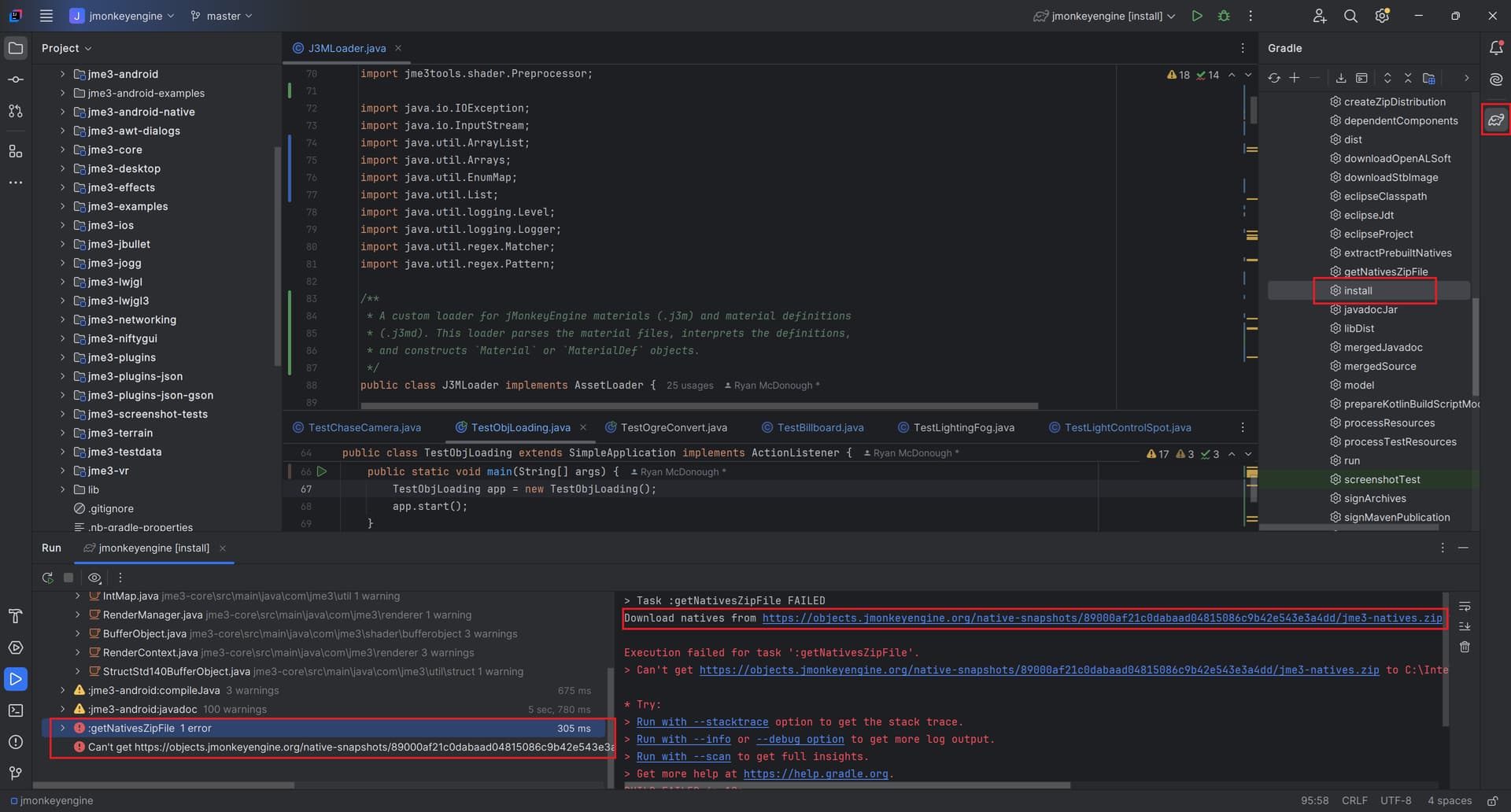Click the --debug option link
Image resolution: width=1511 pixels, height=812 pixels.
click(x=800, y=739)
